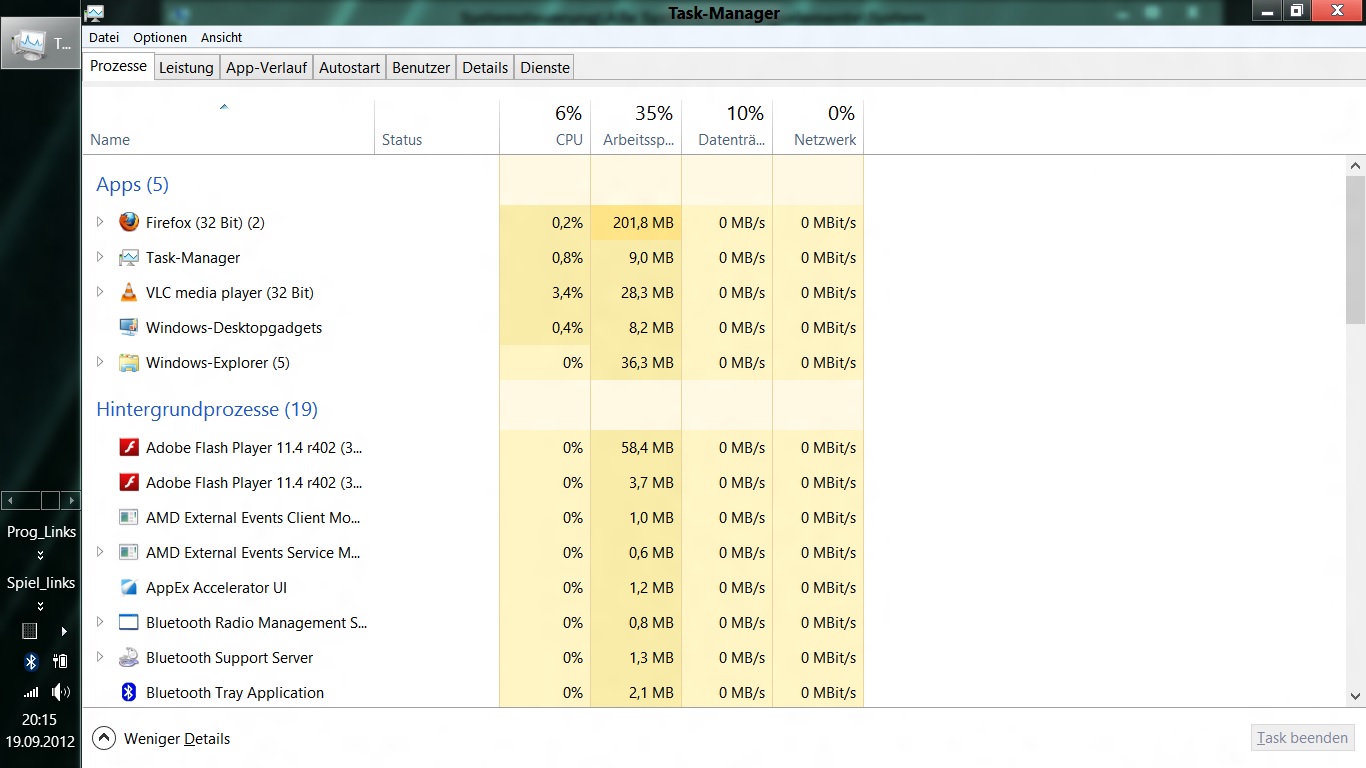Image resolution: width=1366 pixels, height=768 pixels.
Task: Click the Firefox icon in the Apps list
Action: point(129,222)
